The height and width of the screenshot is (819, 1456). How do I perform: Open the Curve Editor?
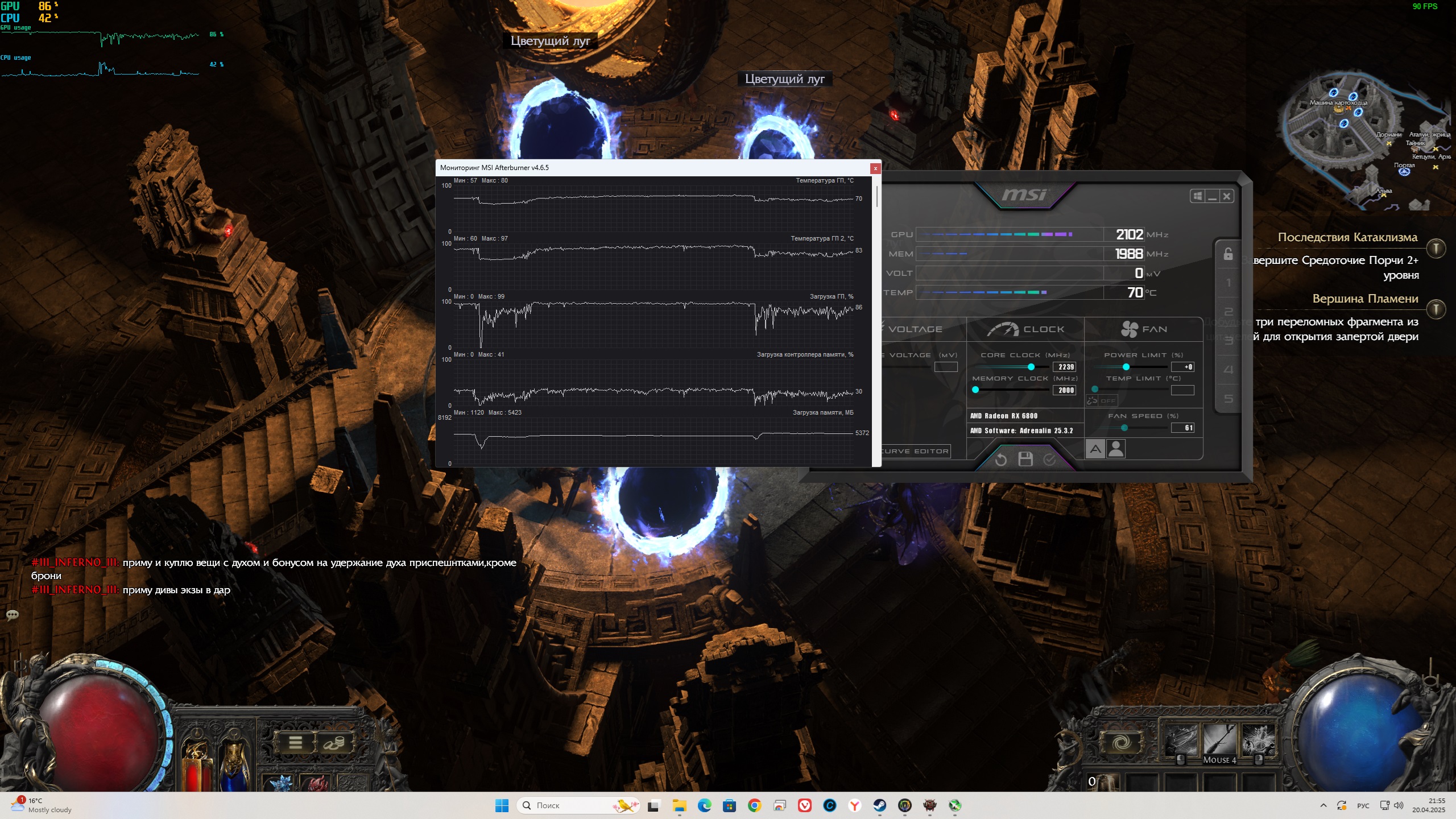click(x=916, y=451)
